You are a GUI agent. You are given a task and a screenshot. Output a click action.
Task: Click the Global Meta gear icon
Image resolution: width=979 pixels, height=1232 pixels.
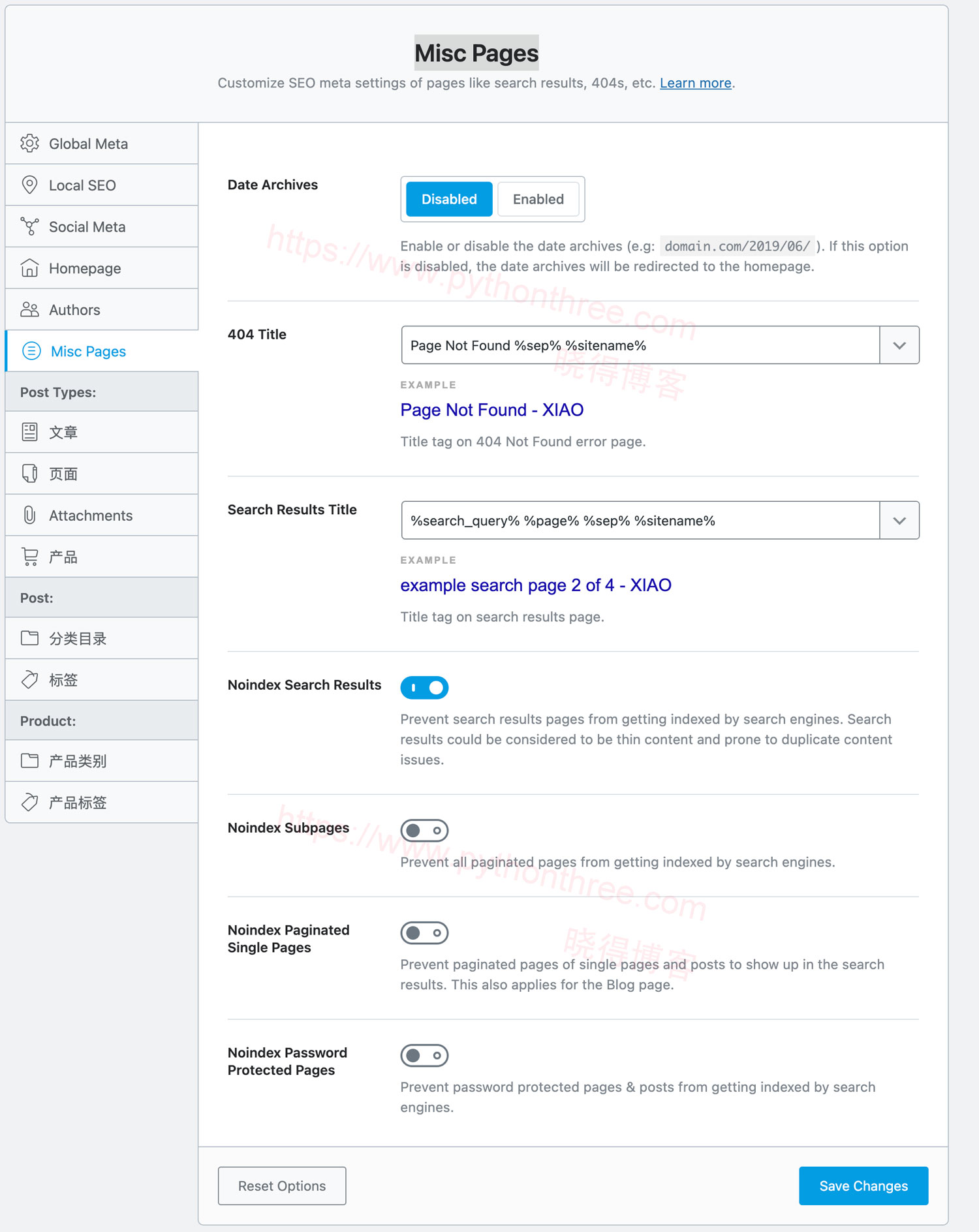point(29,144)
